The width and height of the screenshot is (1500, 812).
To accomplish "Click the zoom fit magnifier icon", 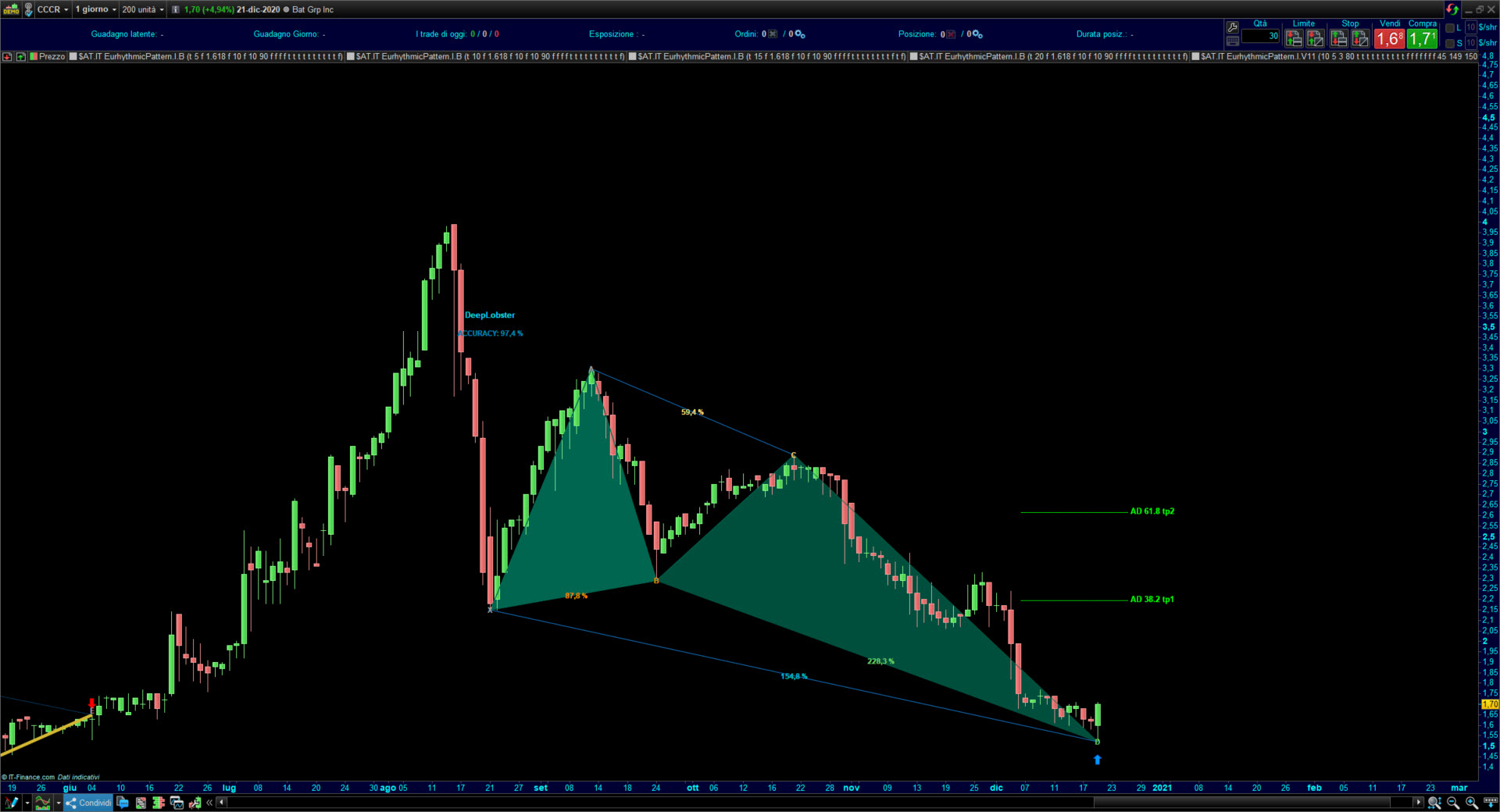I will 1434,803.
